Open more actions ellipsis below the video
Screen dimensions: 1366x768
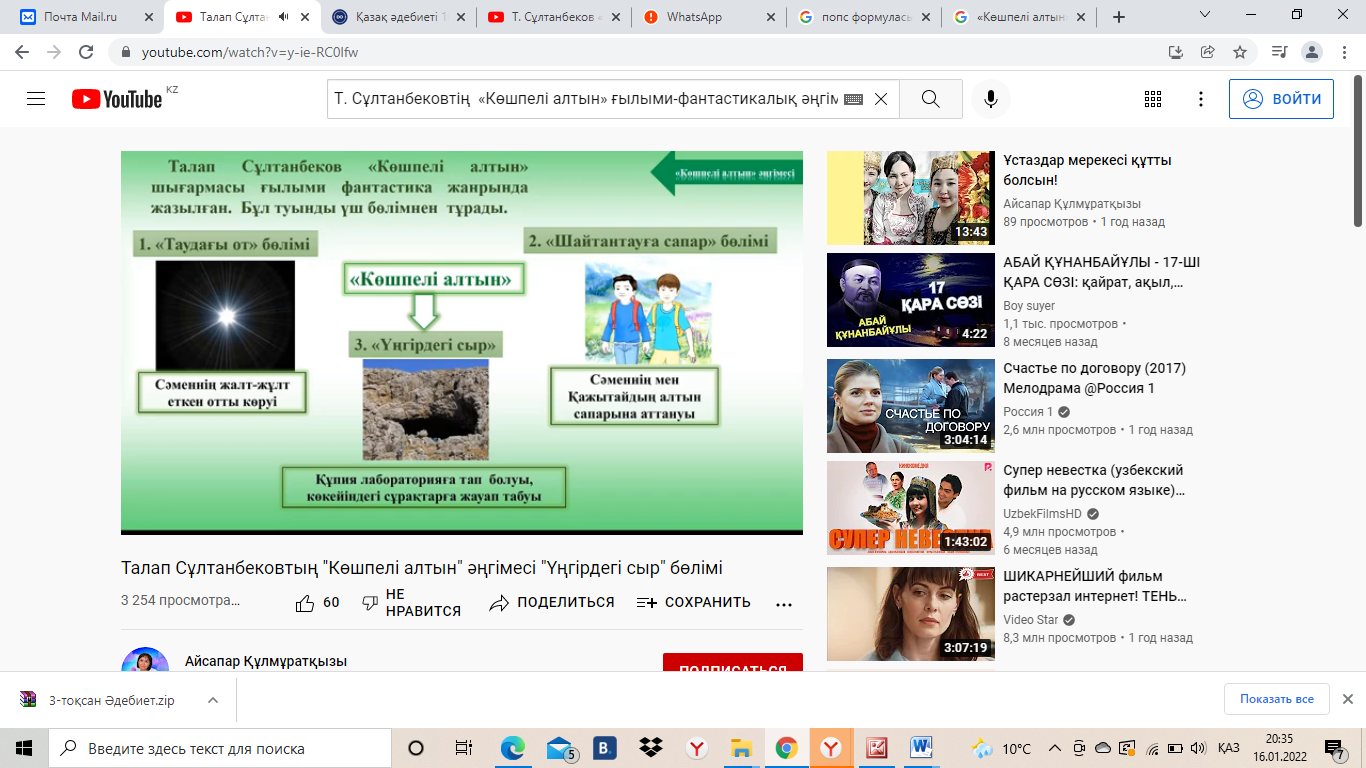[x=783, y=604]
